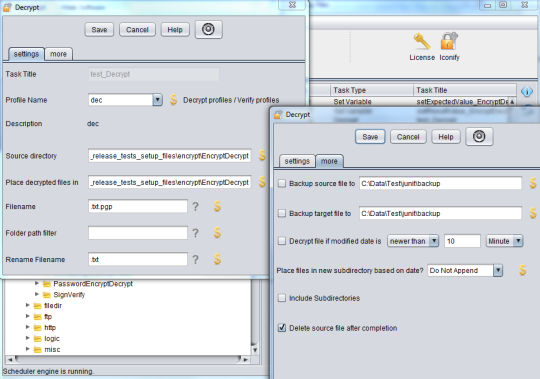Viewport: 540px width, 379px height.
Task: Click the Backup target file path field
Action: point(440,213)
